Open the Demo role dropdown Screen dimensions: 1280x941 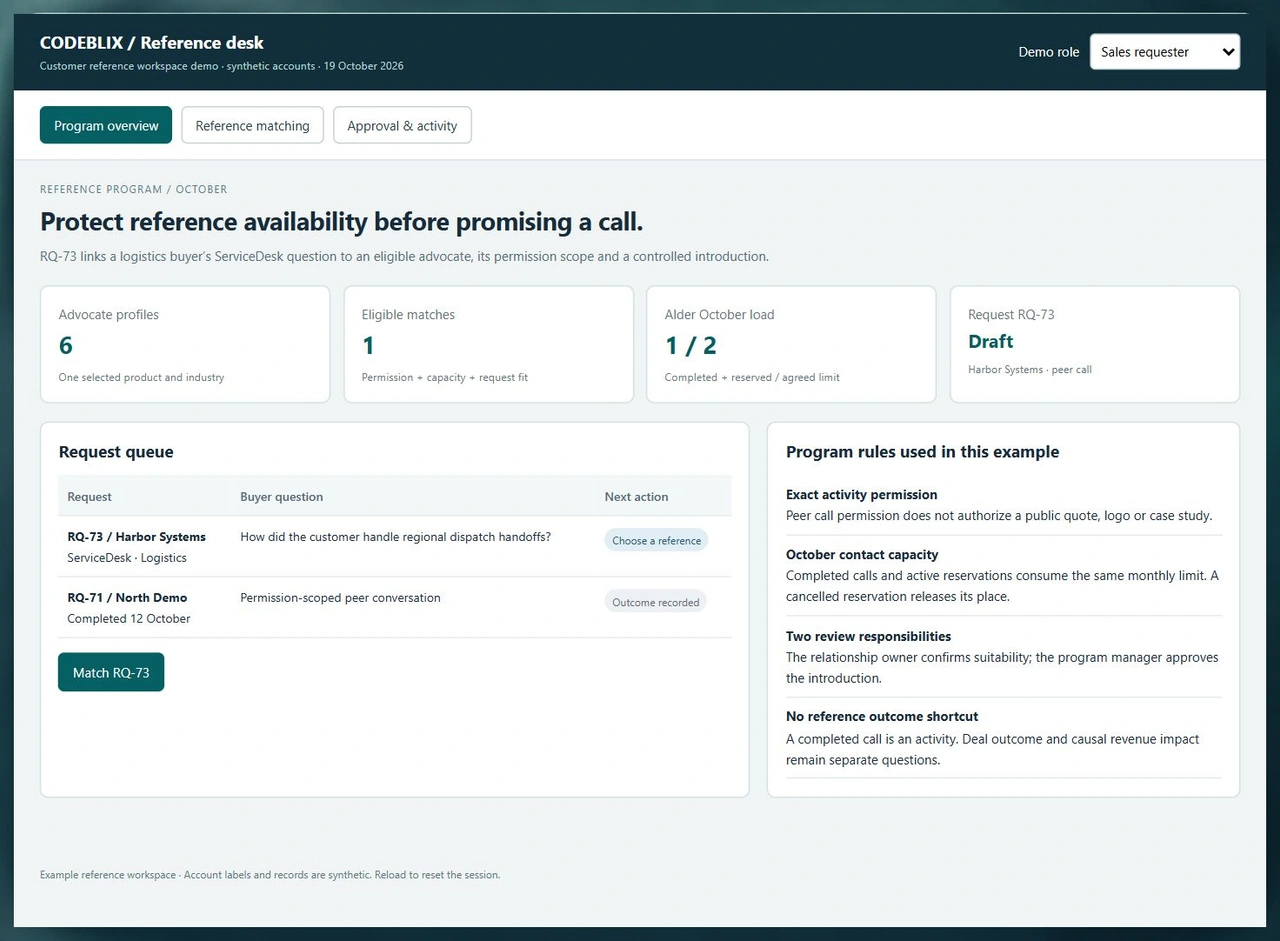1165,52
